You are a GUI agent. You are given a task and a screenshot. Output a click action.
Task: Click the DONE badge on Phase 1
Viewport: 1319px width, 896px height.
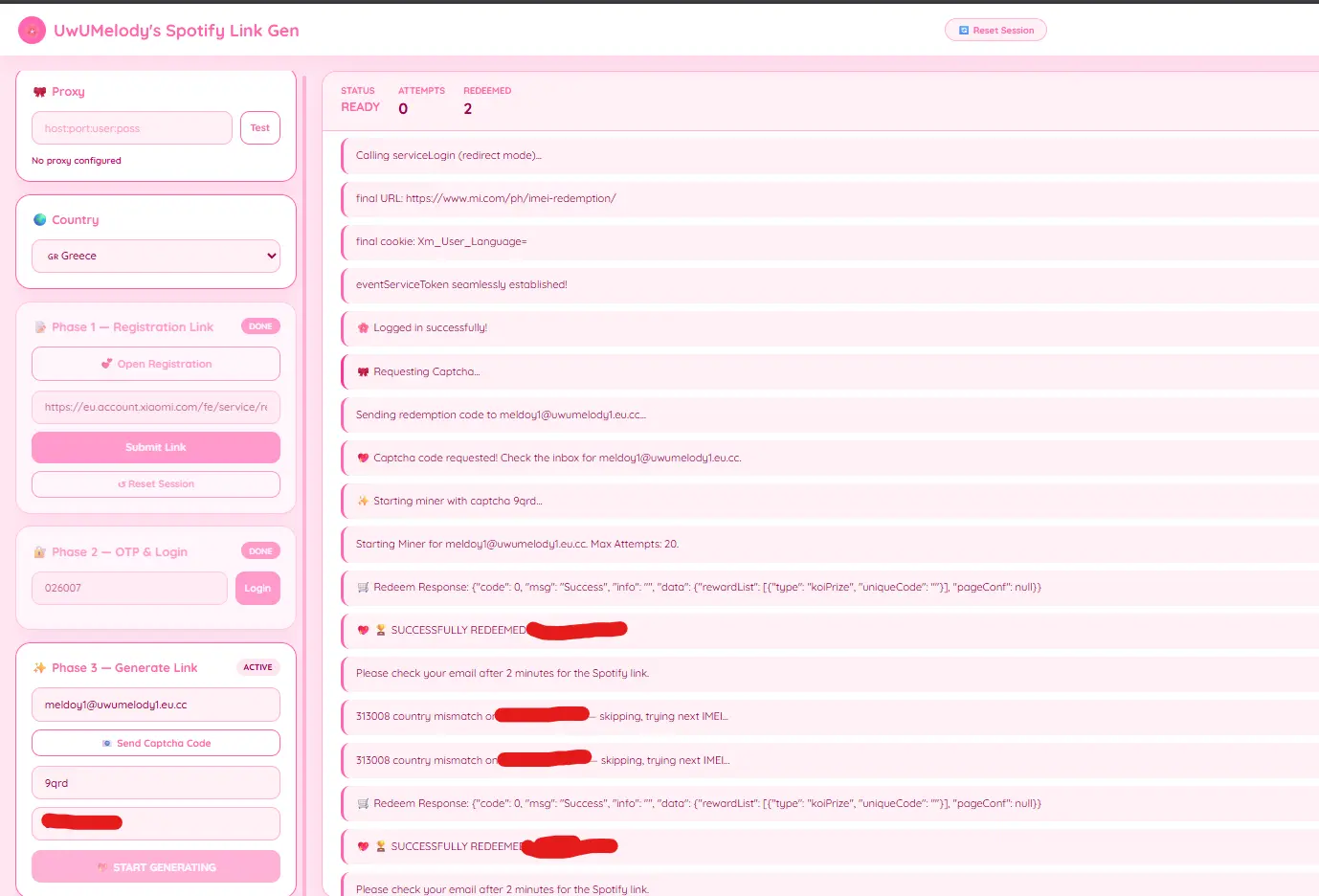[260, 326]
